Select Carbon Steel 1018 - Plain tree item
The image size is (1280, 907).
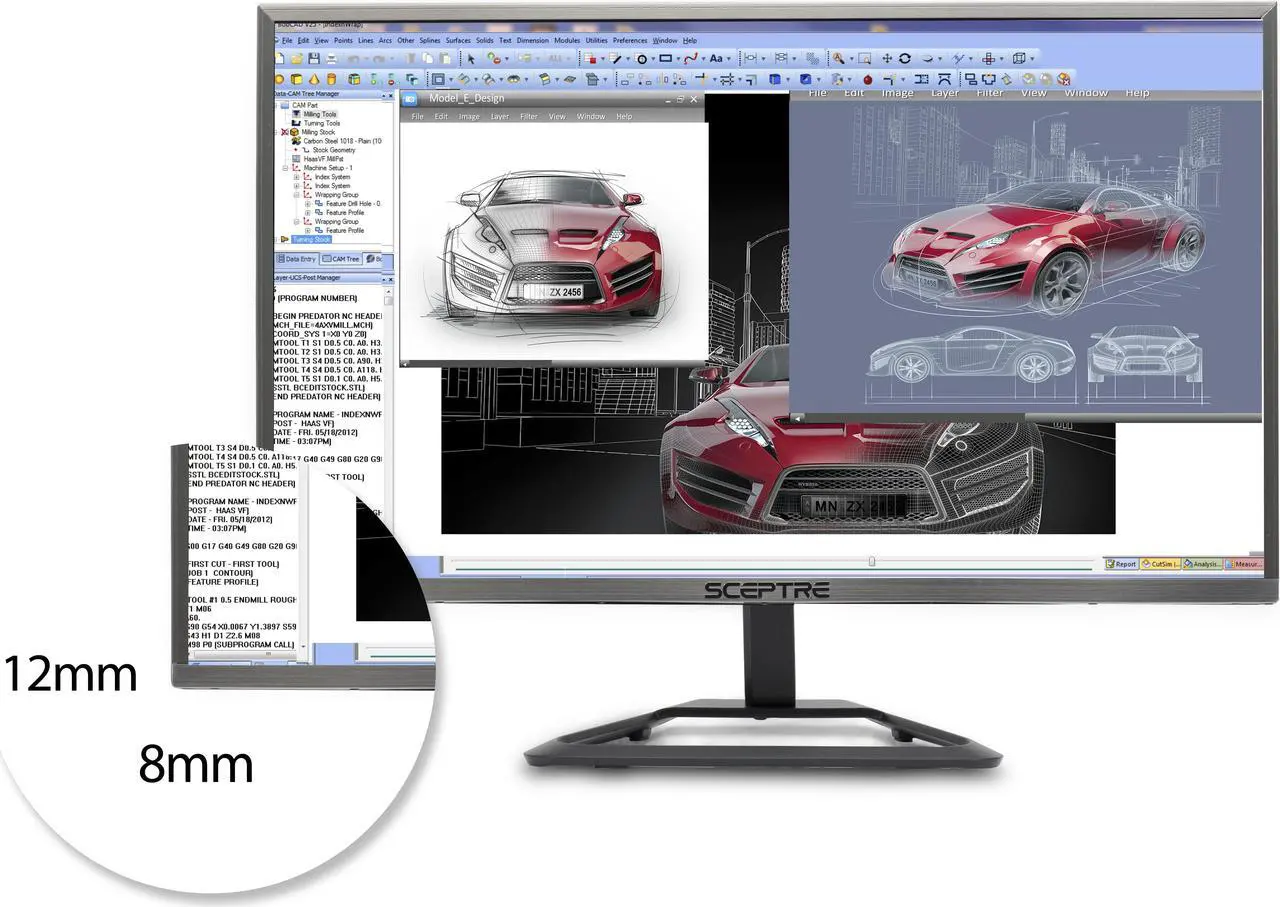point(342,141)
